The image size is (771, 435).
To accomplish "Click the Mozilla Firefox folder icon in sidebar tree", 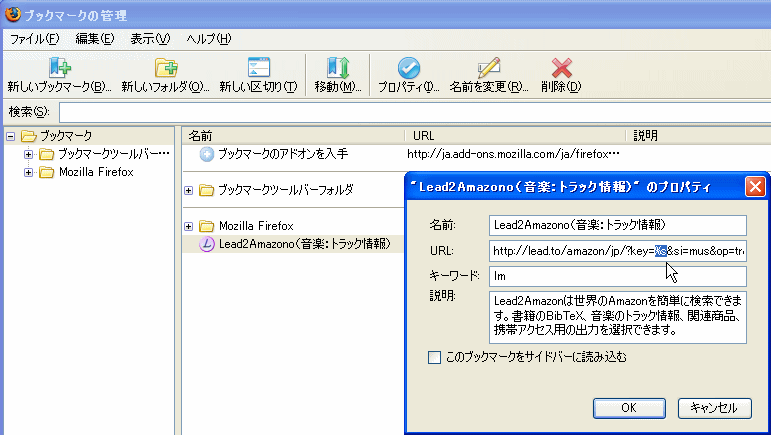I will [47, 172].
